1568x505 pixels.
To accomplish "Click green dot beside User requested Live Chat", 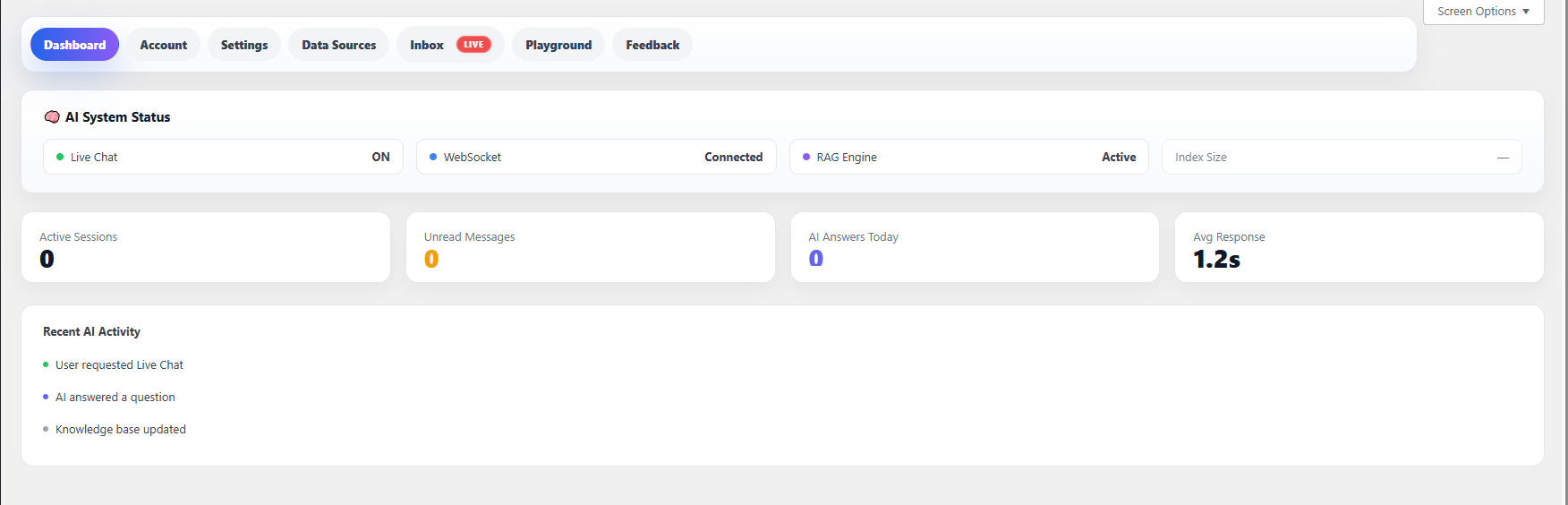I will click(46, 364).
